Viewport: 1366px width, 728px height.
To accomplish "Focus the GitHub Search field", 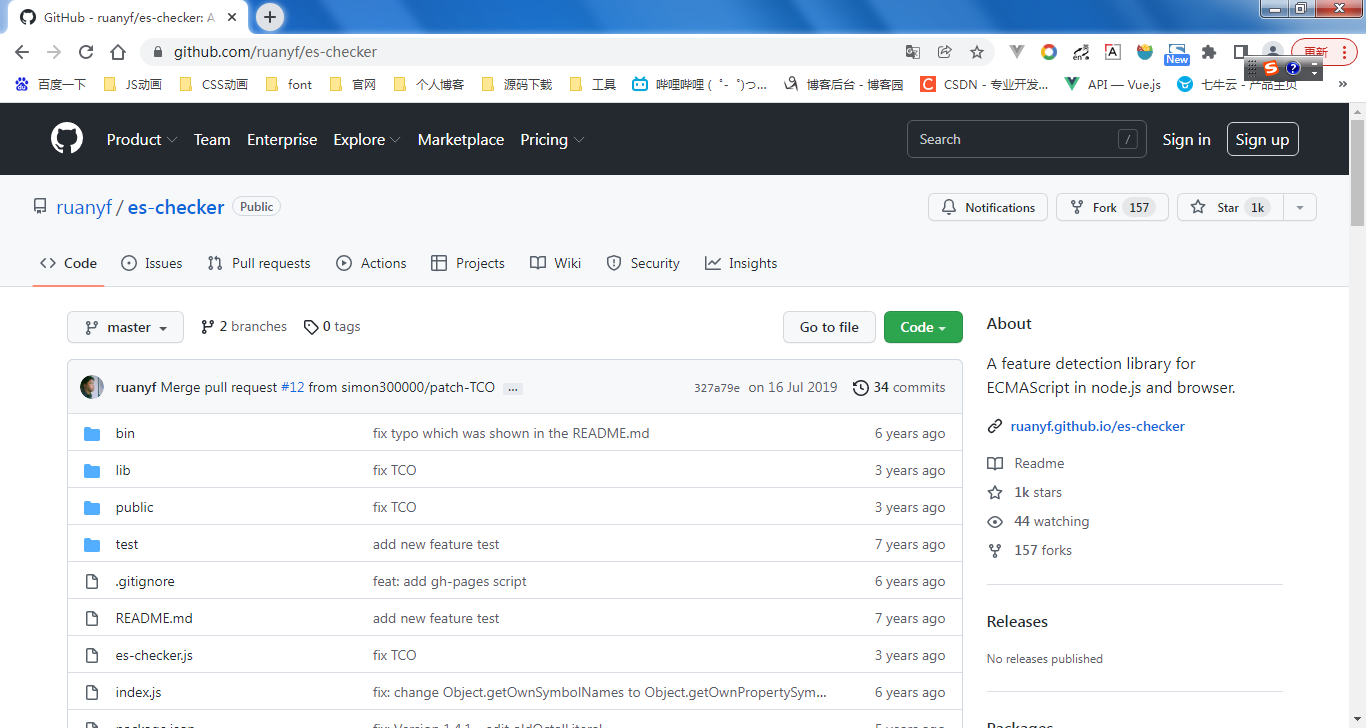I will 1025,140.
